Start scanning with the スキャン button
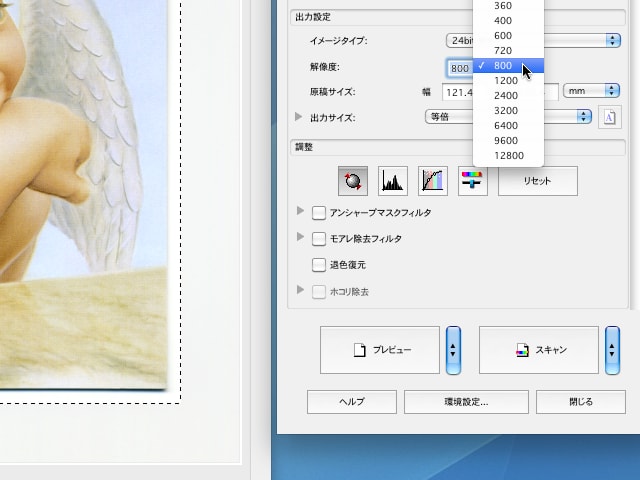The image size is (640, 480). (x=539, y=350)
